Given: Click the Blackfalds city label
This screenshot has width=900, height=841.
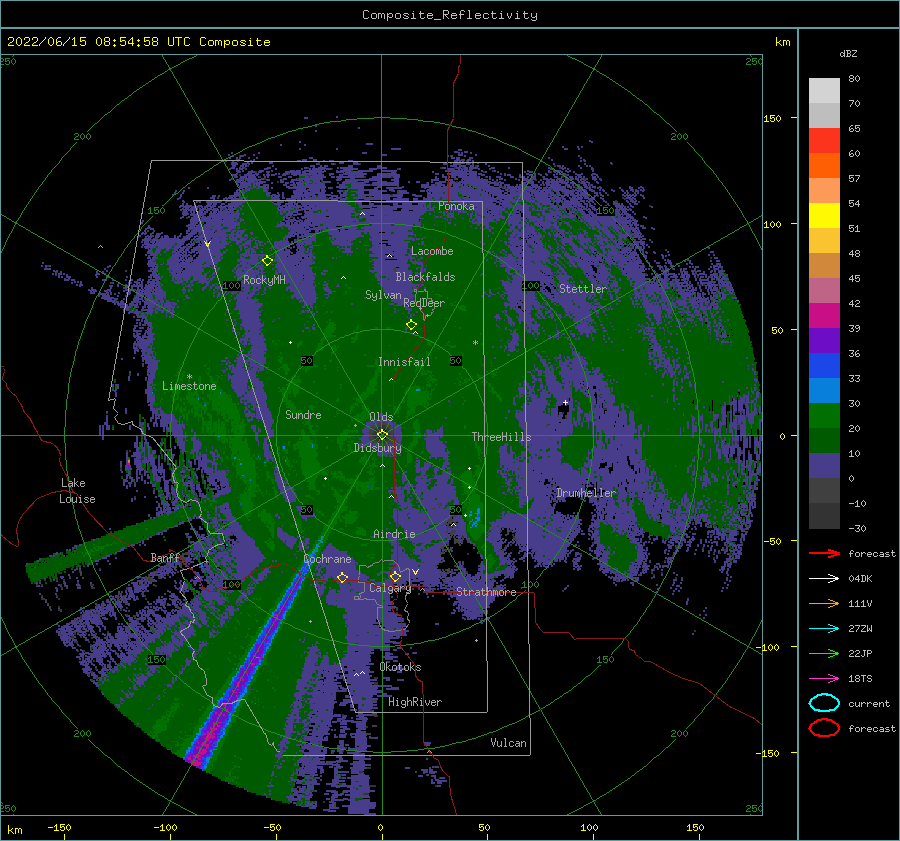Looking at the screenshot, I should point(425,277).
